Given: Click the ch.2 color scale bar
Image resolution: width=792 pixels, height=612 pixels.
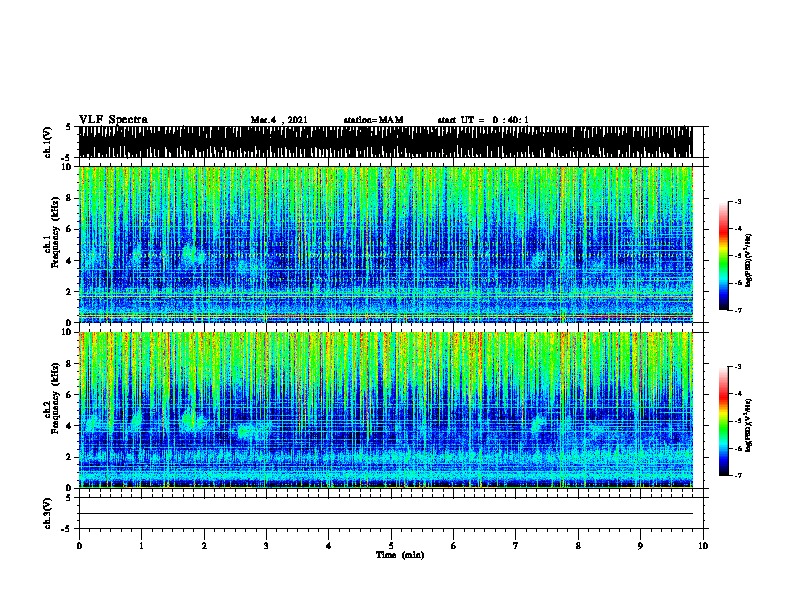Looking at the screenshot, I should 724,421.
